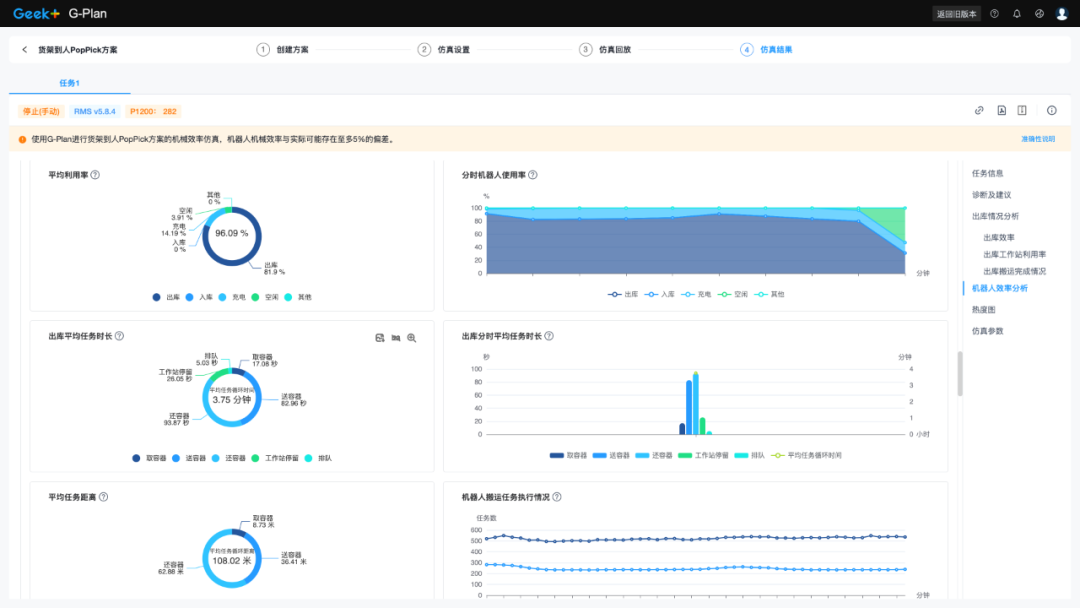Image resolution: width=1080 pixels, height=608 pixels.
Task: Click help icon next to 平均任务距离 title
Action: pyautogui.click(x=103, y=497)
